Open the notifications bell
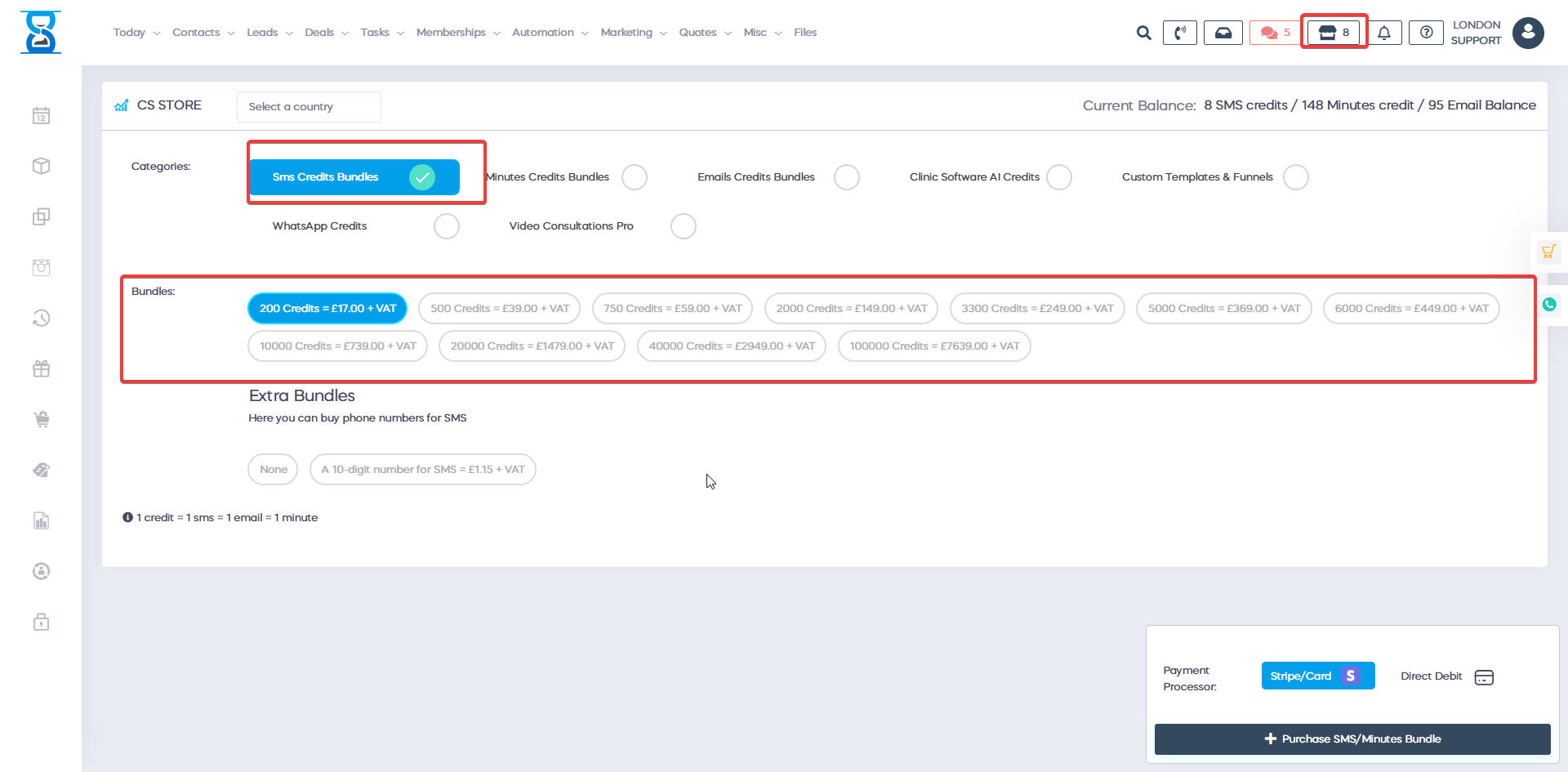 click(1384, 33)
